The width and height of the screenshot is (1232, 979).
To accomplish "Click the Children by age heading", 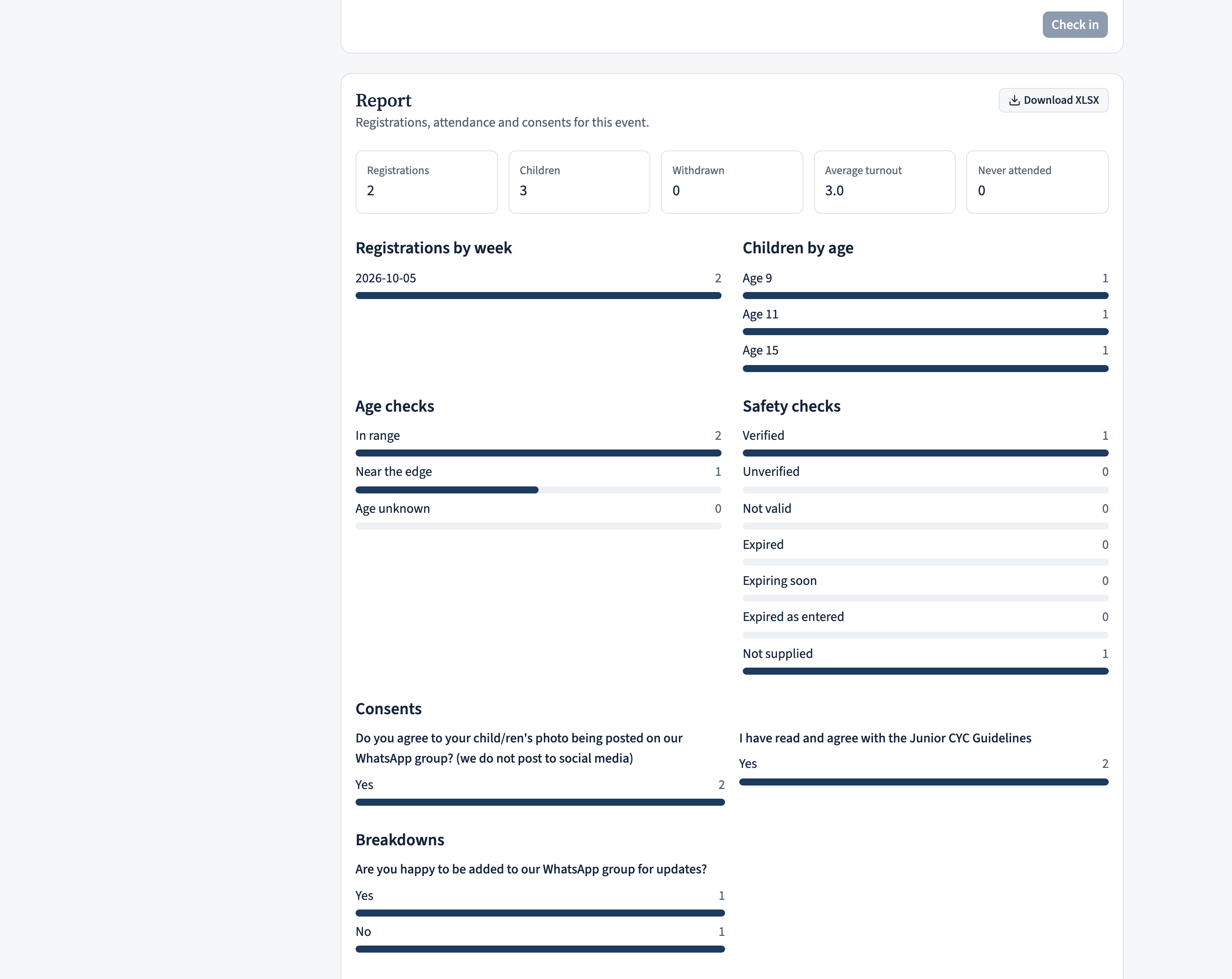I will [797, 248].
